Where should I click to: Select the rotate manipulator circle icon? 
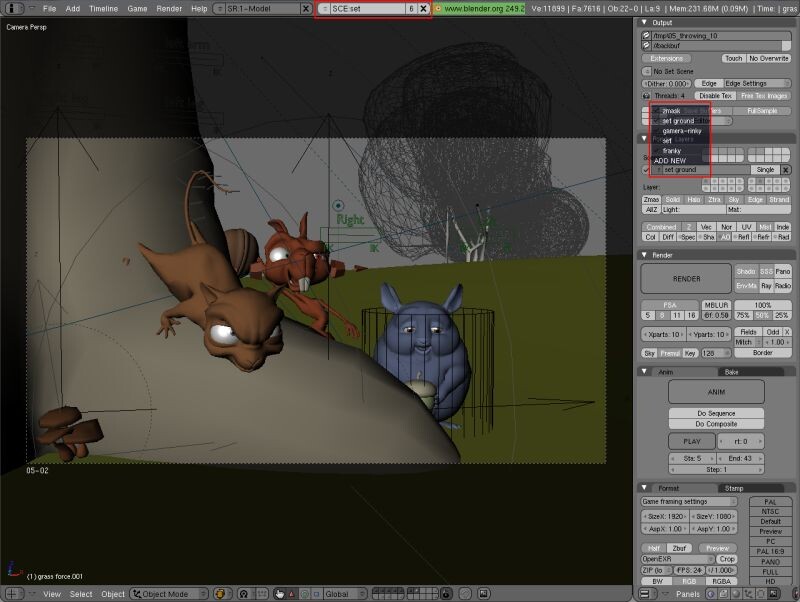[305, 594]
